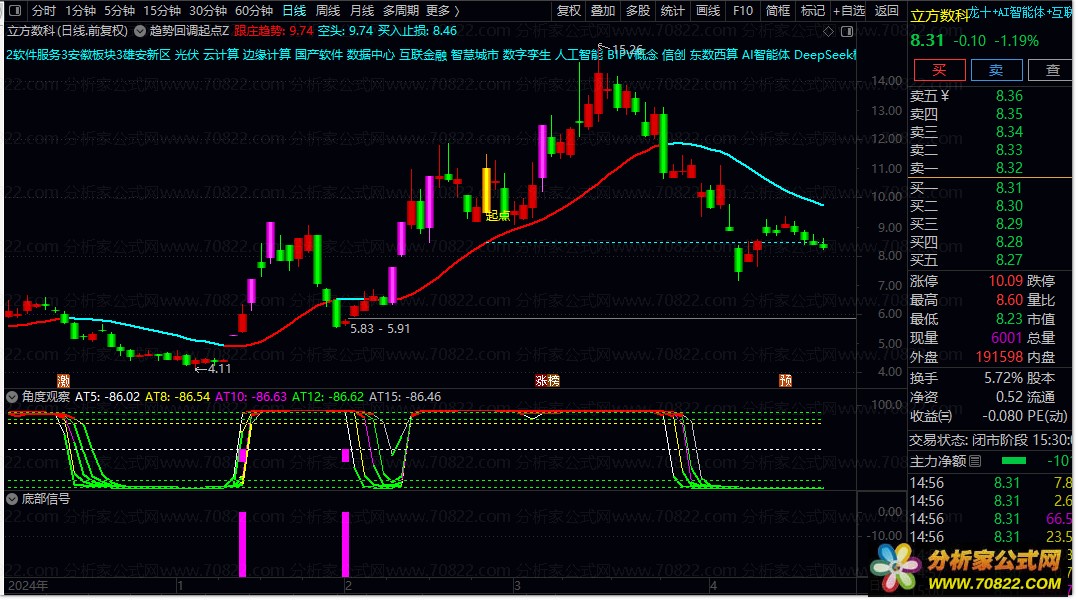
Task: Click the split-window icon beside the diamond
Action: [847, 31]
